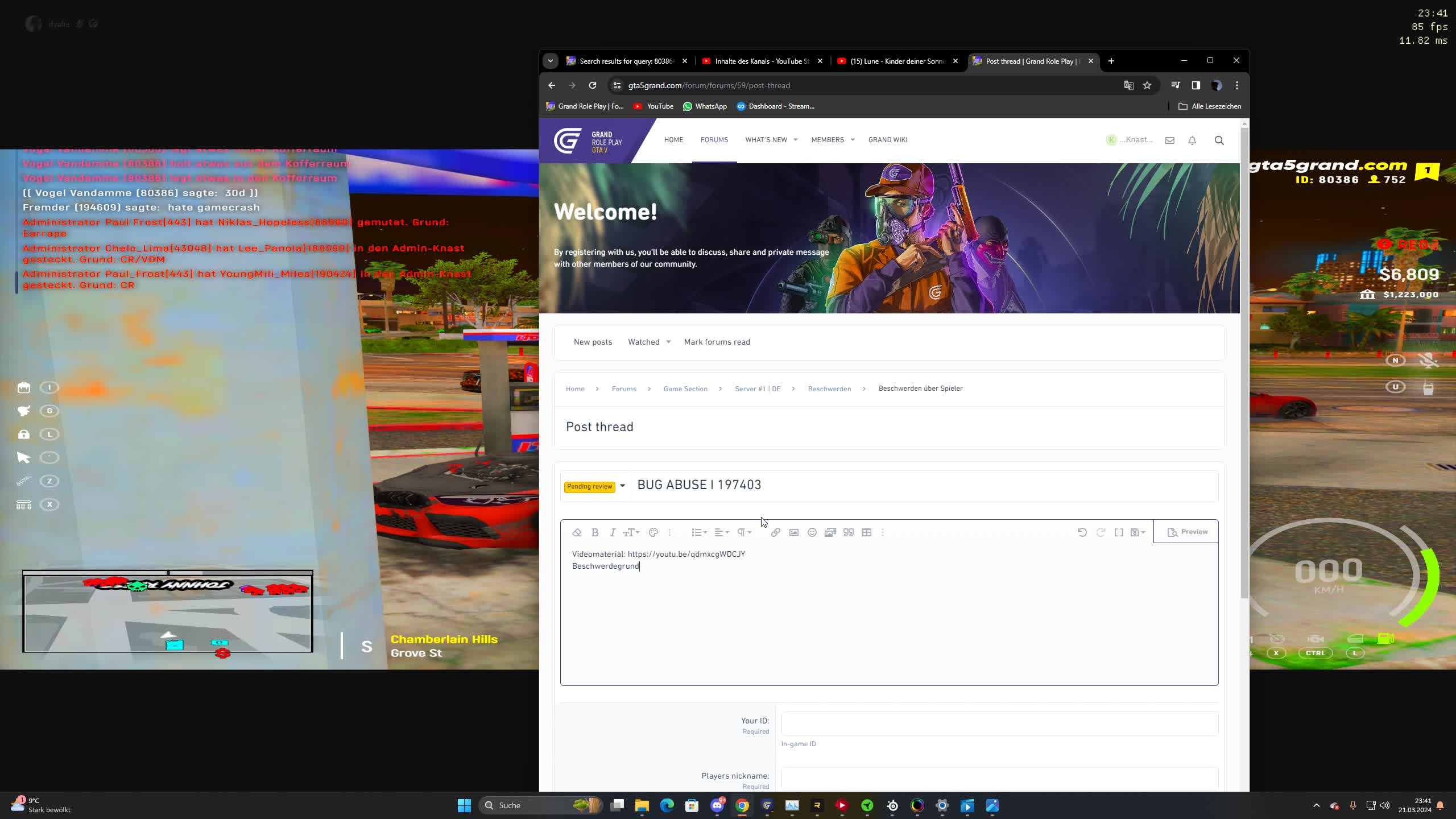Open the MEMBERS navigation item
Screen dimensions: 1456x819
tap(828, 140)
